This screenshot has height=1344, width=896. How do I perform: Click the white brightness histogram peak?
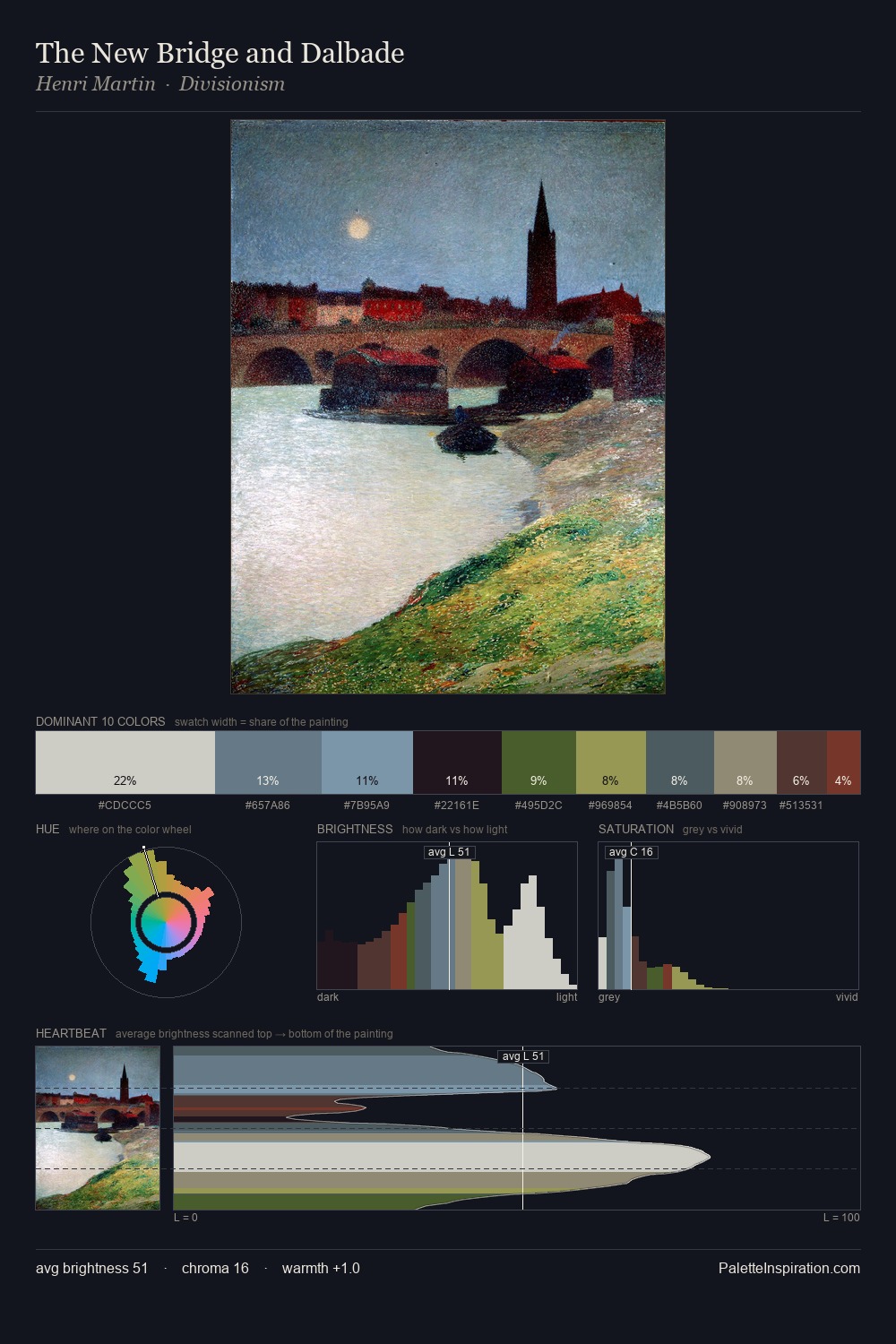tap(532, 932)
